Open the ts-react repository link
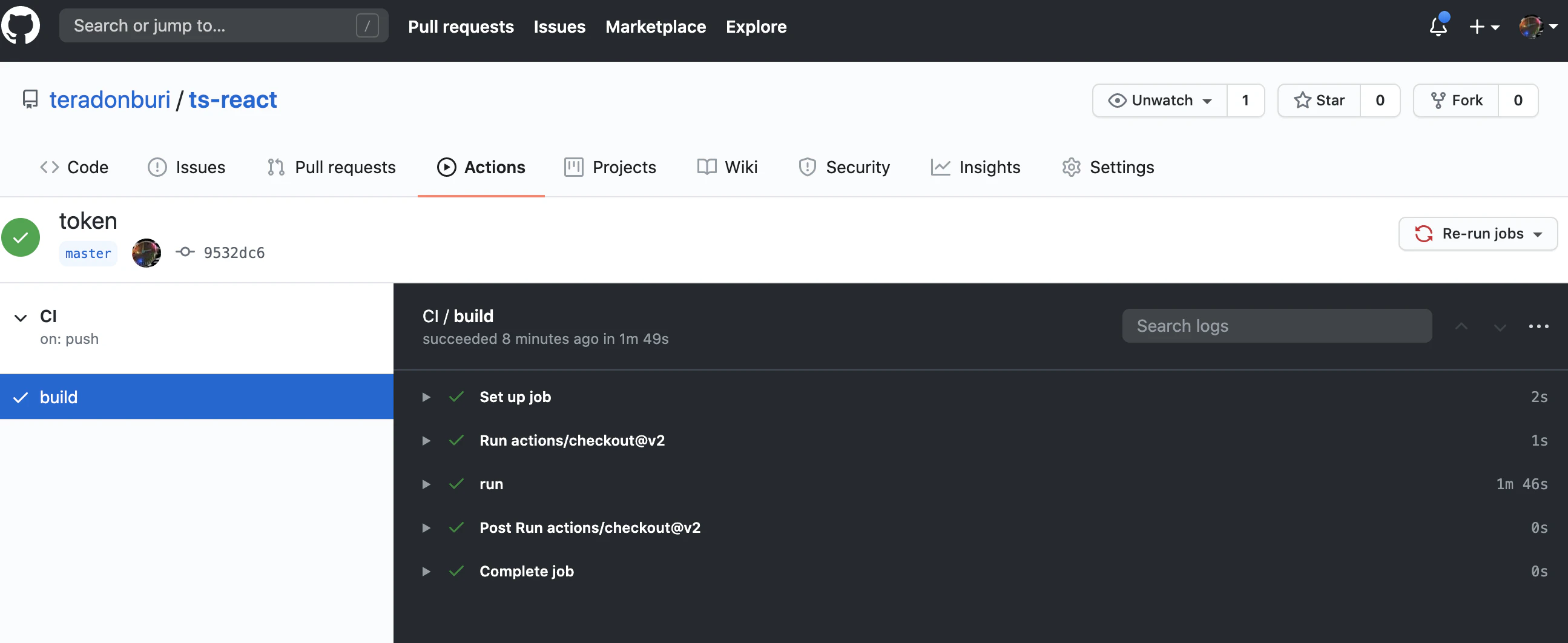 [232, 100]
